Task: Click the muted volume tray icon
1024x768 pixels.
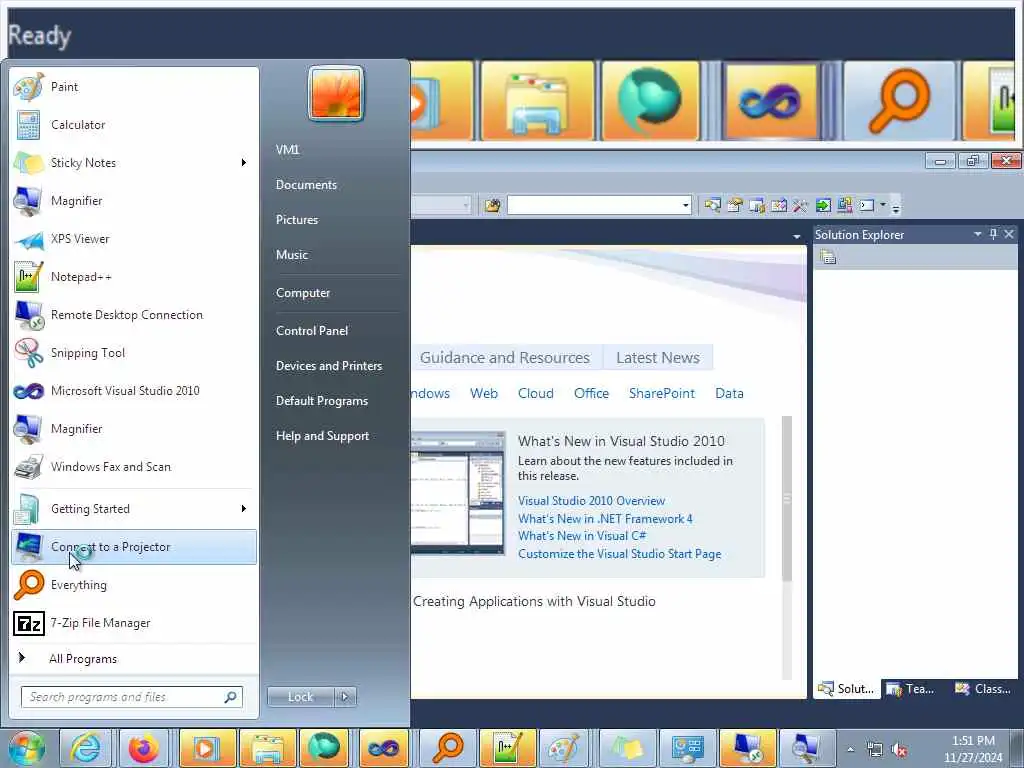Action: pyautogui.click(x=899, y=750)
